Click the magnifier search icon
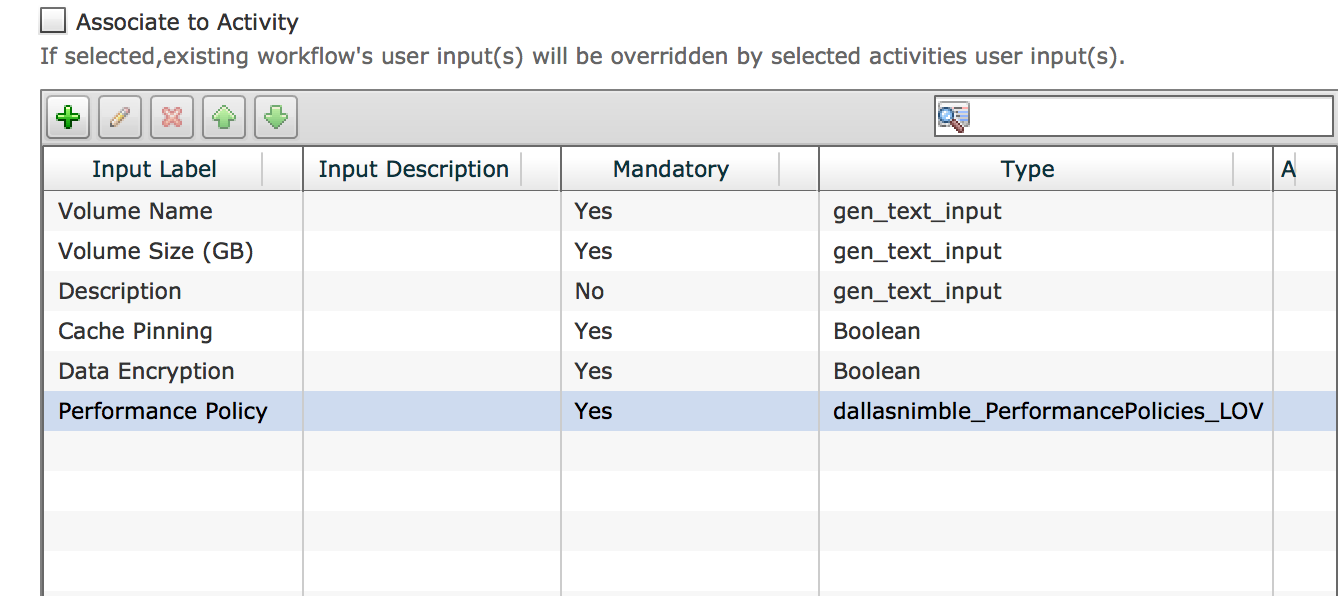Viewport: 1338px width, 596px height. pyautogui.click(x=952, y=117)
